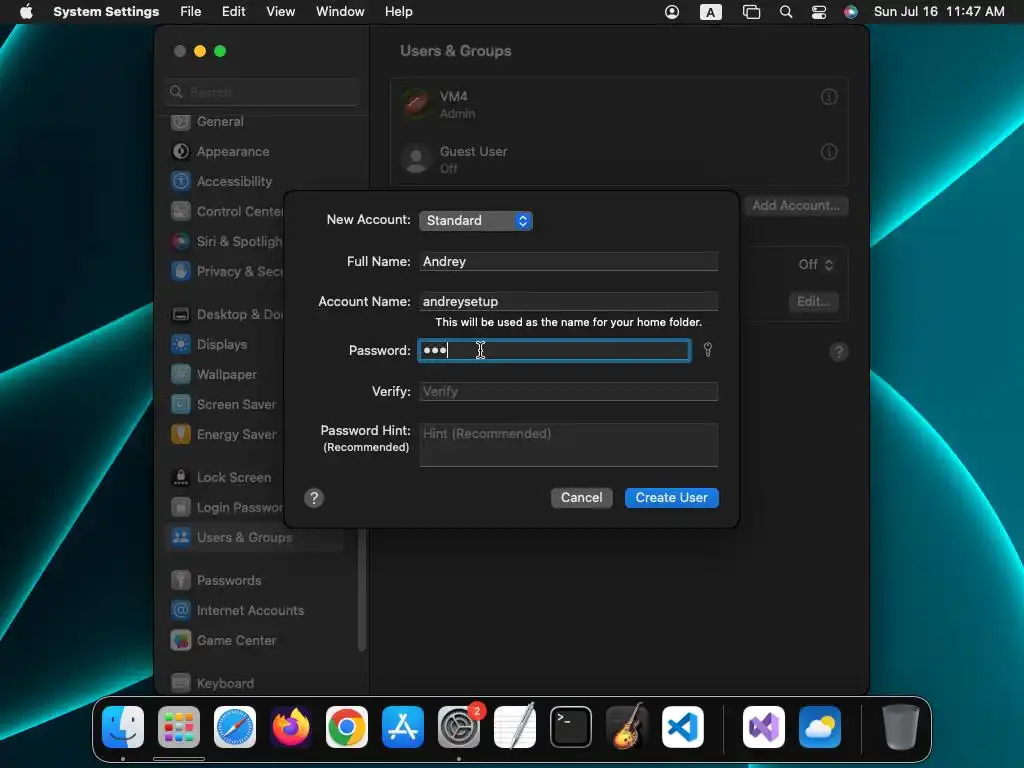Open the Off automatic login dropdown
The width and height of the screenshot is (1024, 768).
tap(816, 264)
